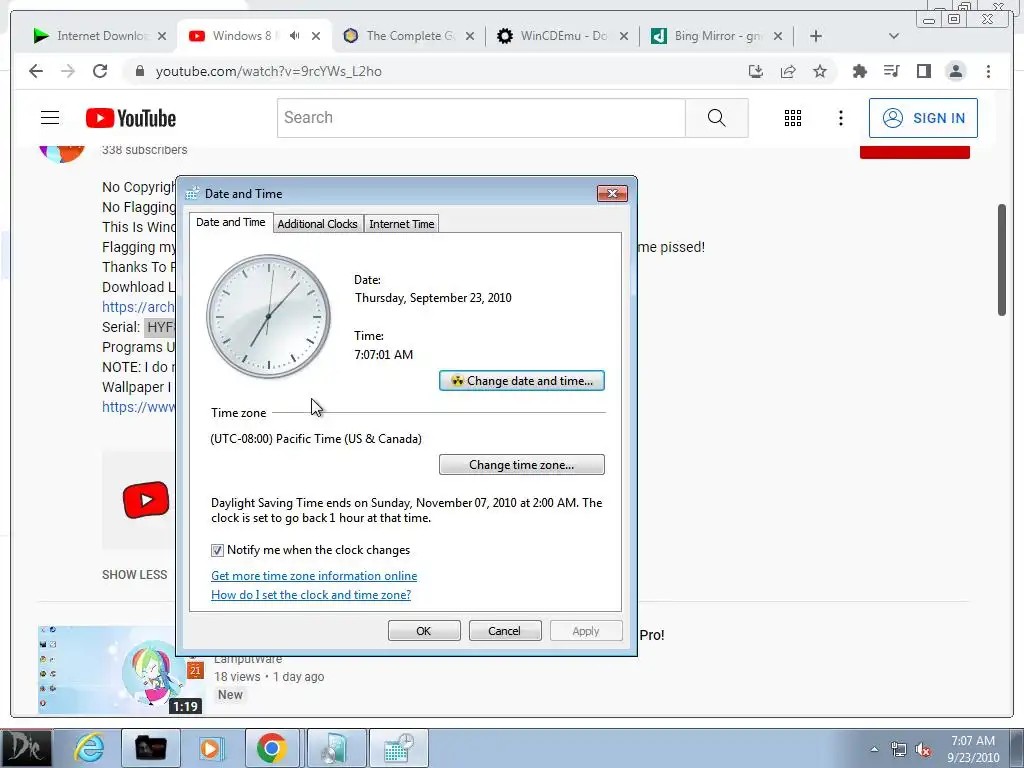The image size is (1024, 768).
Task: Open the Chrome three-dot menu
Action: coord(988,71)
